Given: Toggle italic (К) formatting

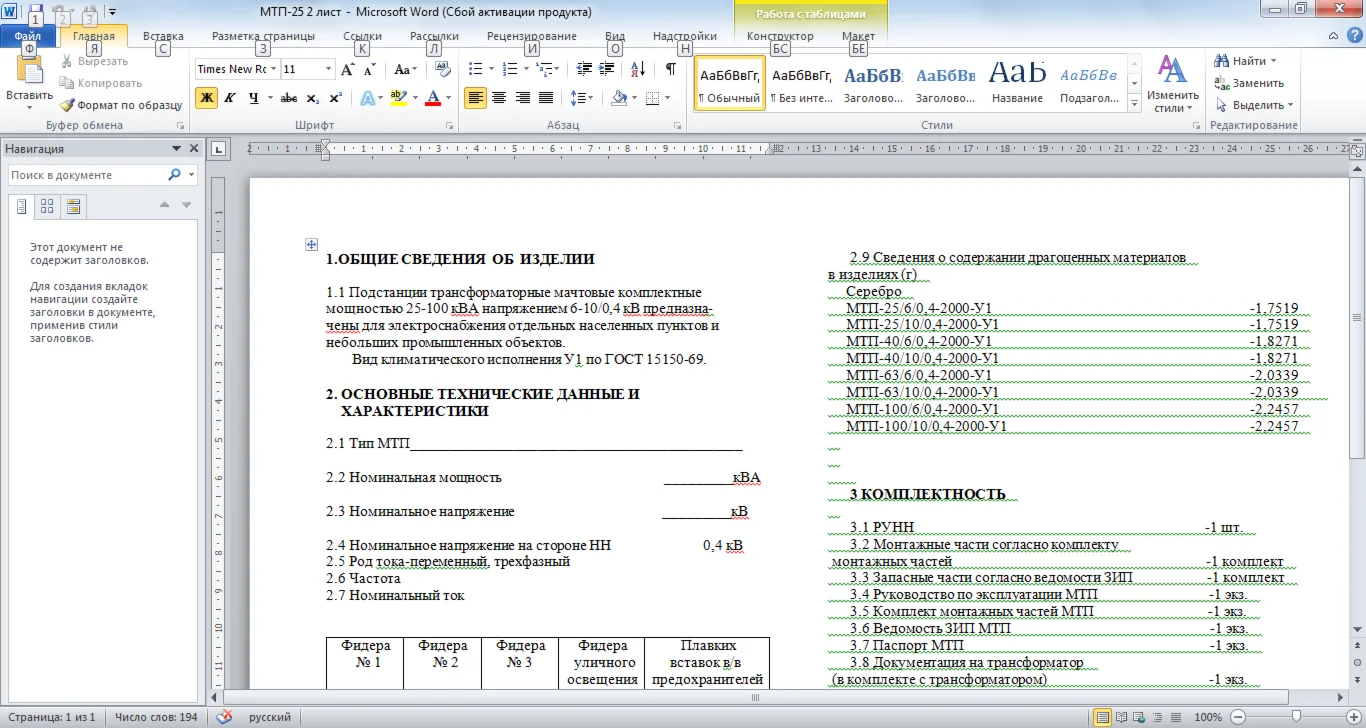Looking at the screenshot, I should [230, 98].
